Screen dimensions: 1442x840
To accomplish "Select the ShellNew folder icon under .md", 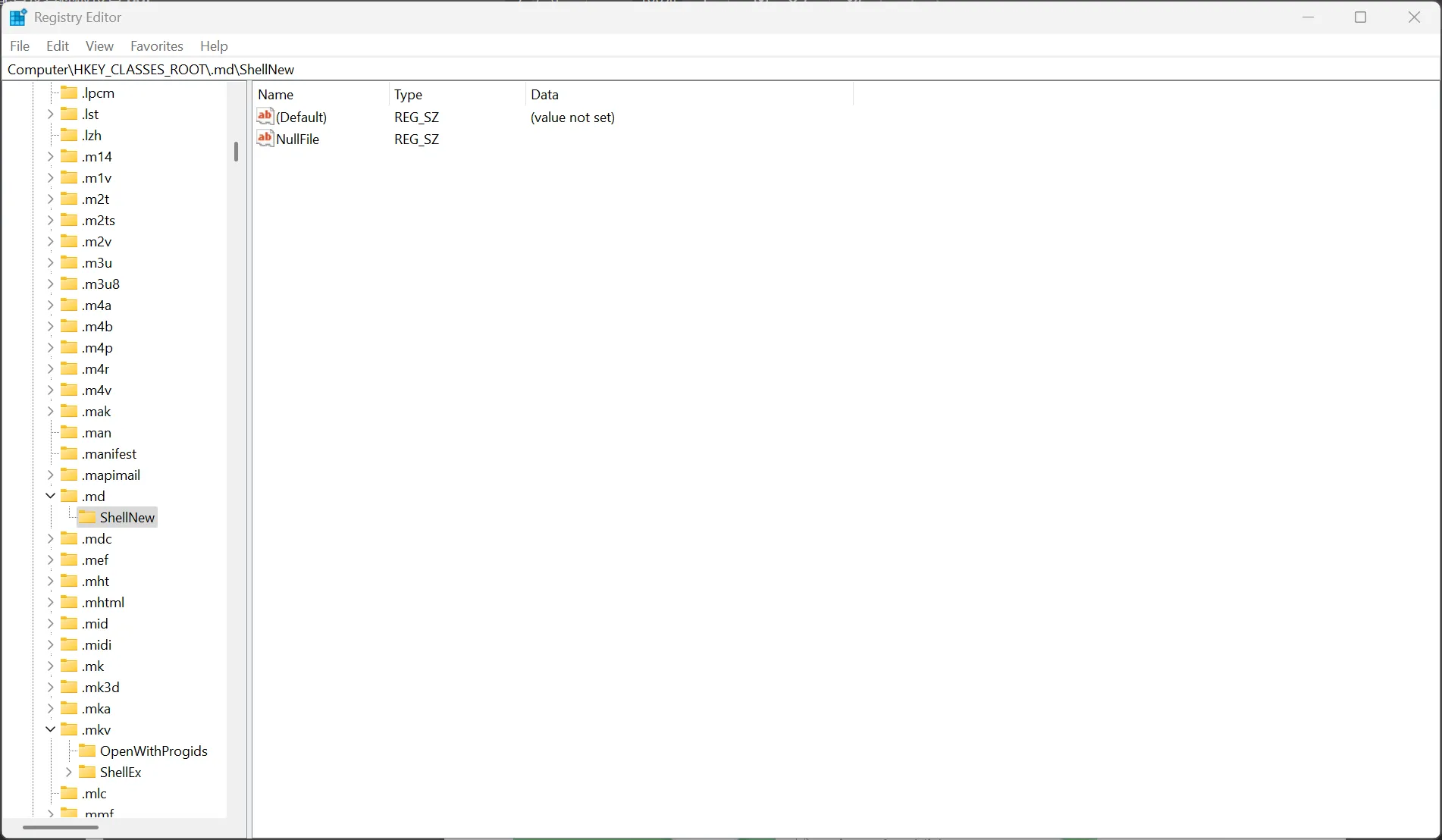I will [88, 517].
